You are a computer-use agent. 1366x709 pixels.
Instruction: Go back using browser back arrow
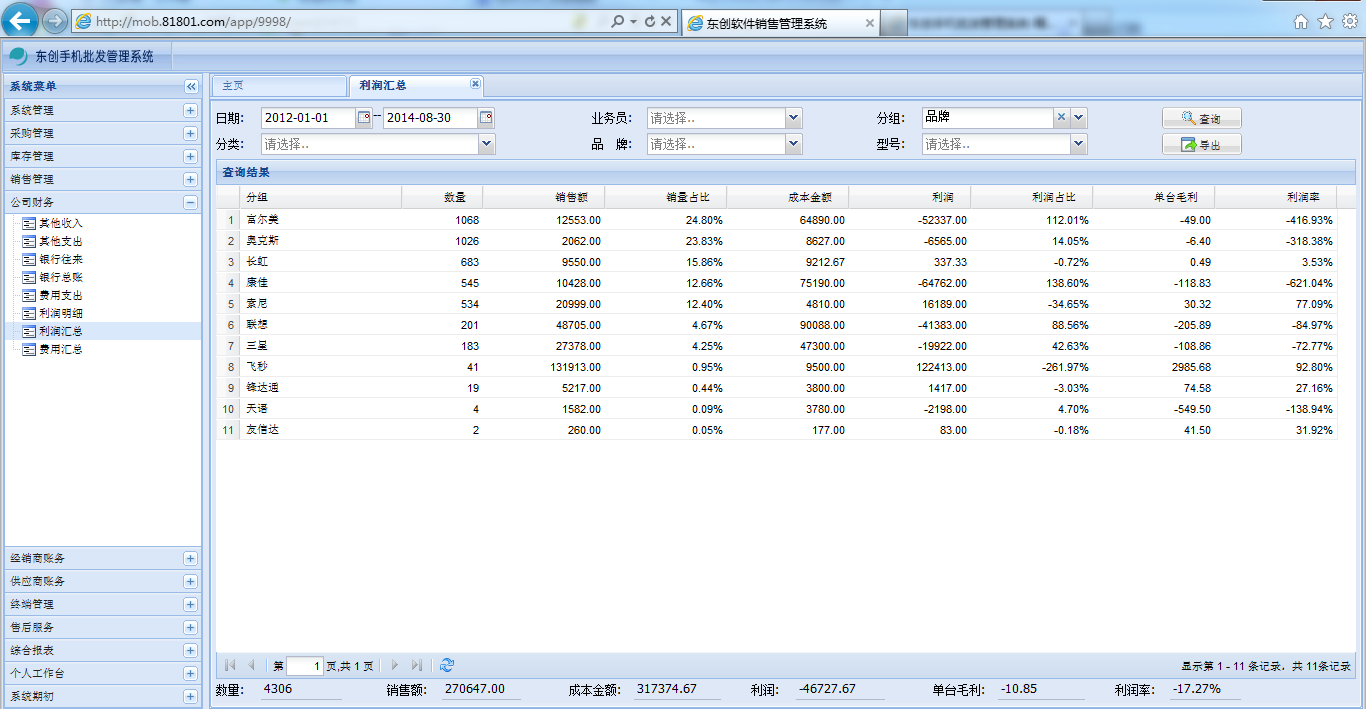tap(20, 21)
